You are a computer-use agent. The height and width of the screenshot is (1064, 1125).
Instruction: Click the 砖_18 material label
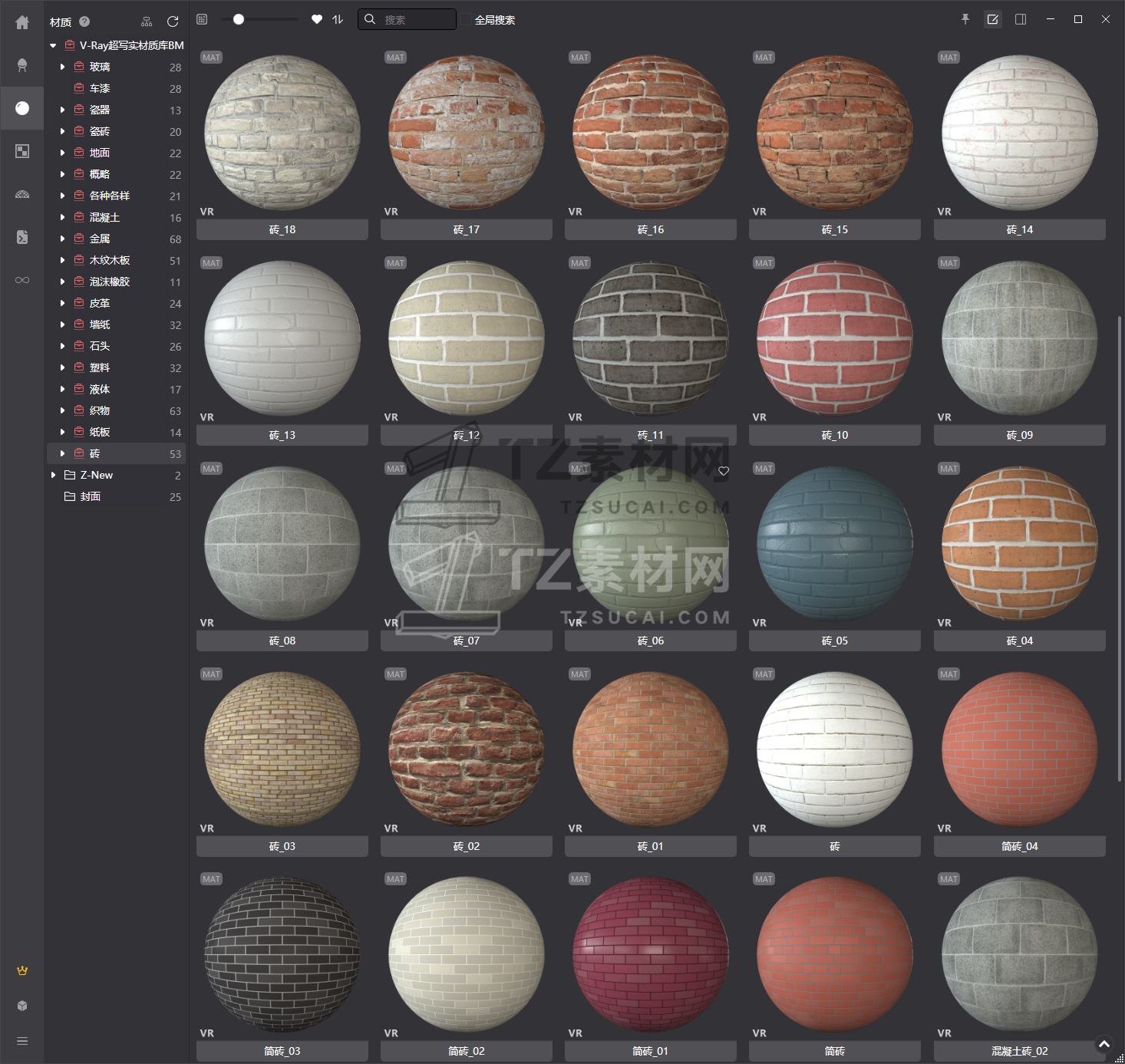(x=282, y=229)
